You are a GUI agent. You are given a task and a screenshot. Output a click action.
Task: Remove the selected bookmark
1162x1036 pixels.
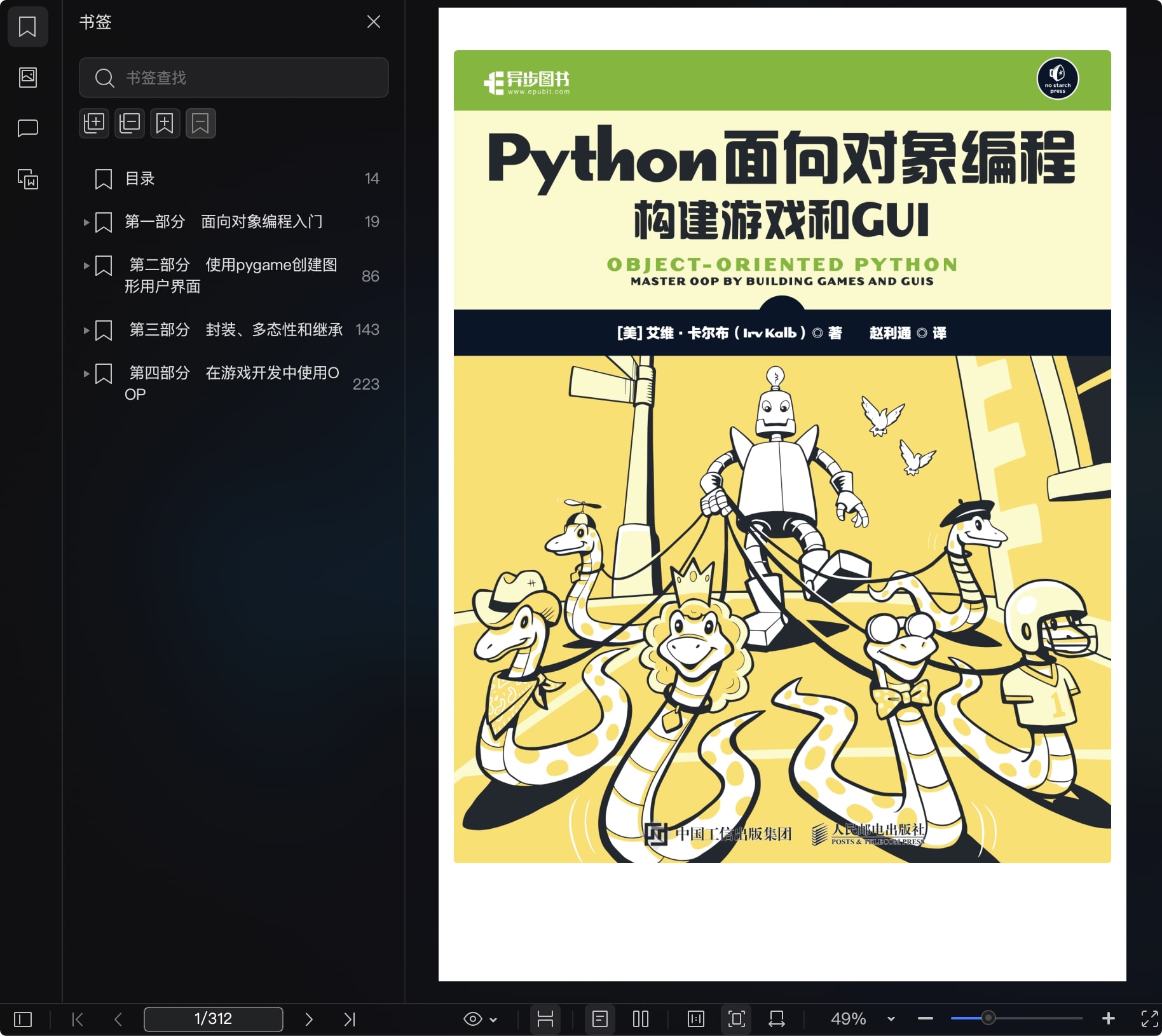[x=201, y=123]
